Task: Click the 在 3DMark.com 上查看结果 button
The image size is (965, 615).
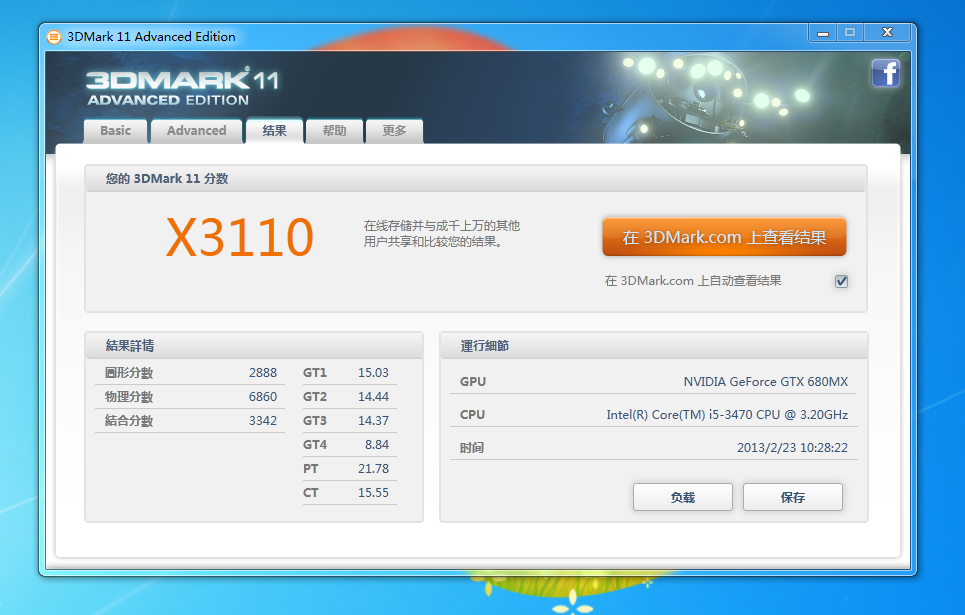Action: click(x=724, y=237)
